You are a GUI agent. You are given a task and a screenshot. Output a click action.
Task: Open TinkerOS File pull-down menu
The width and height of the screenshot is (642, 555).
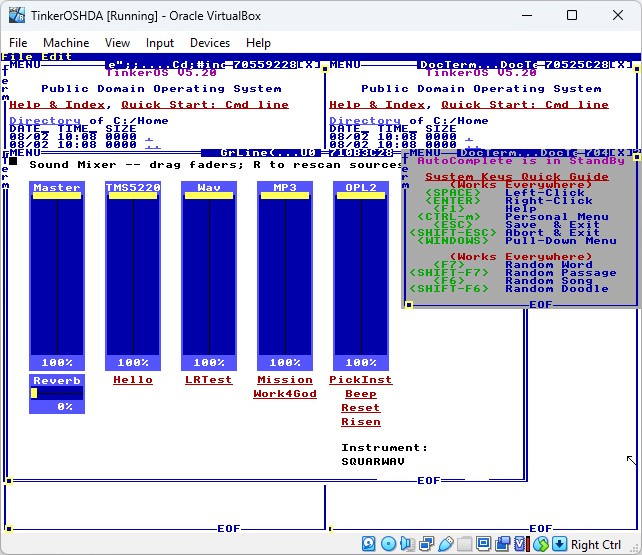pos(17,56)
